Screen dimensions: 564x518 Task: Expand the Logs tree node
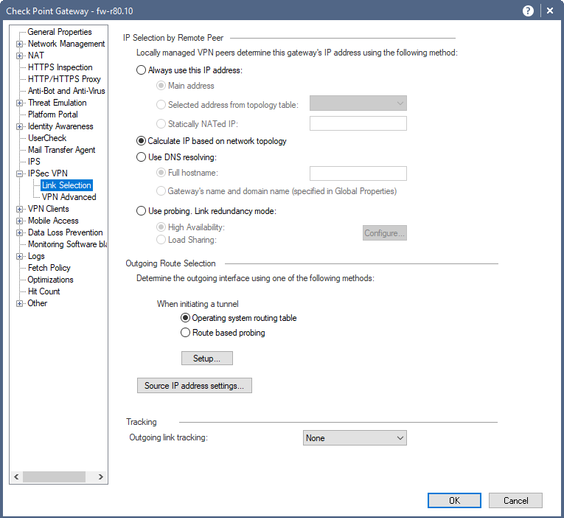(19, 256)
